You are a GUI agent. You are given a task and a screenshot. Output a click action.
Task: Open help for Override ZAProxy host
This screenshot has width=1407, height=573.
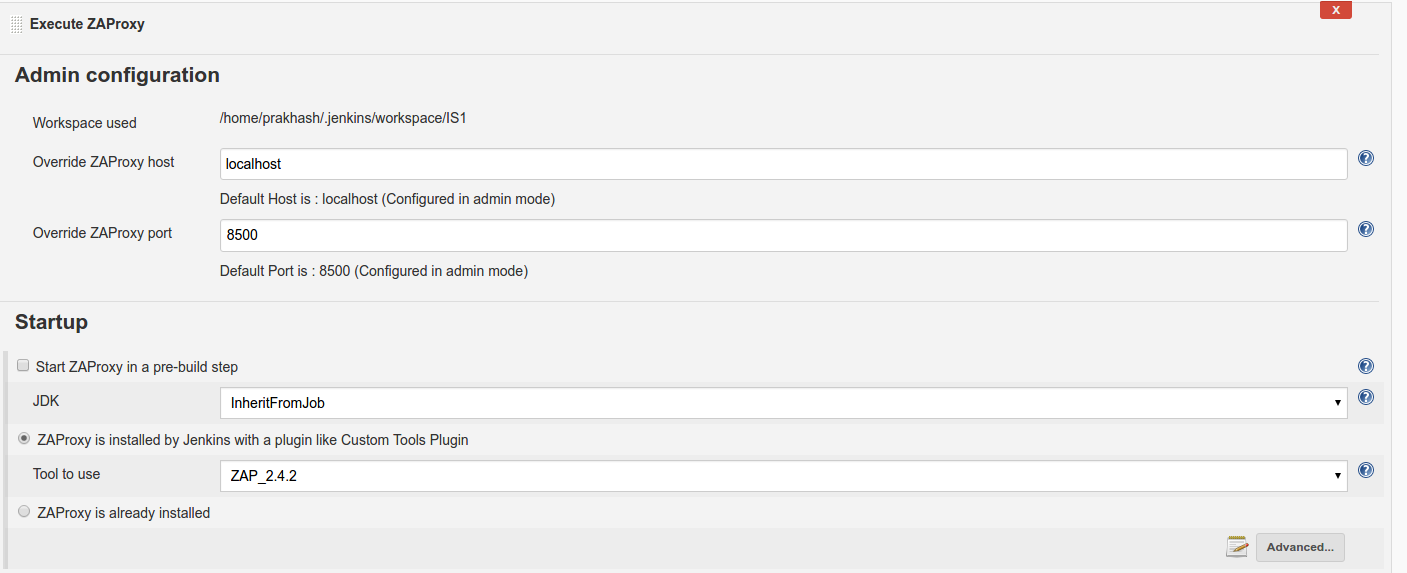[x=1366, y=158]
